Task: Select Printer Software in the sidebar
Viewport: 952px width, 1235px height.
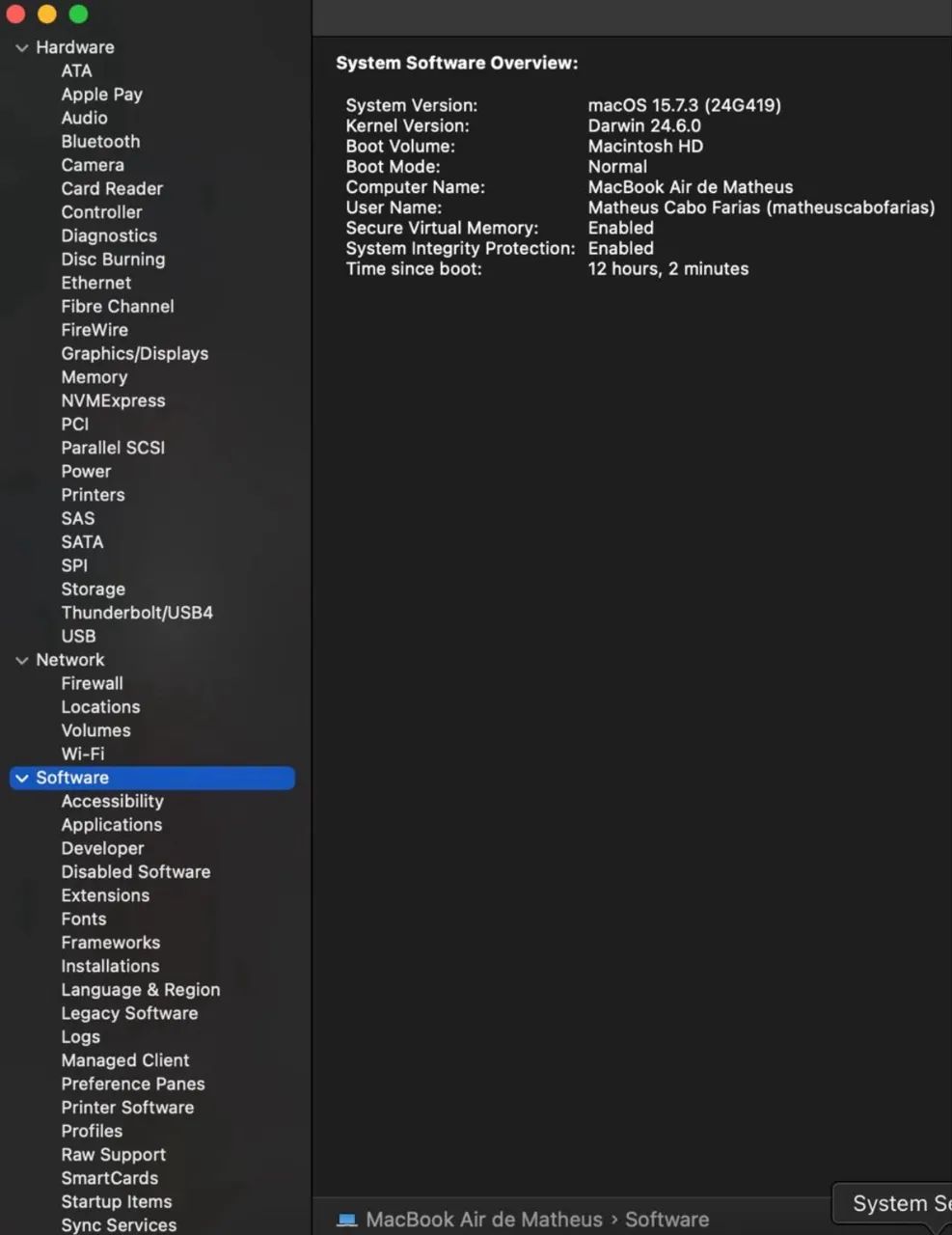Action: tap(127, 1108)
